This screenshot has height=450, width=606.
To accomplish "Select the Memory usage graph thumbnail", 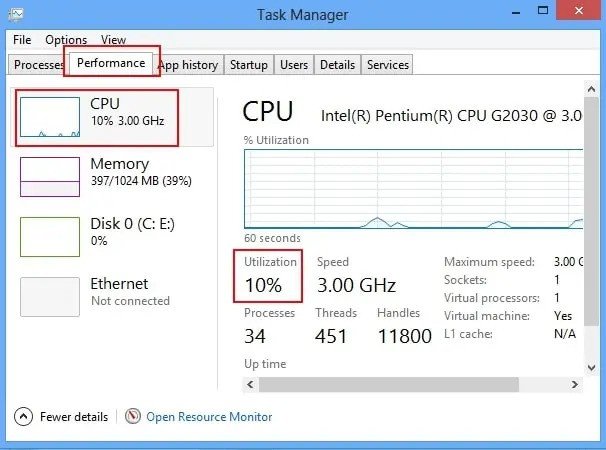I will click(50, 177).
